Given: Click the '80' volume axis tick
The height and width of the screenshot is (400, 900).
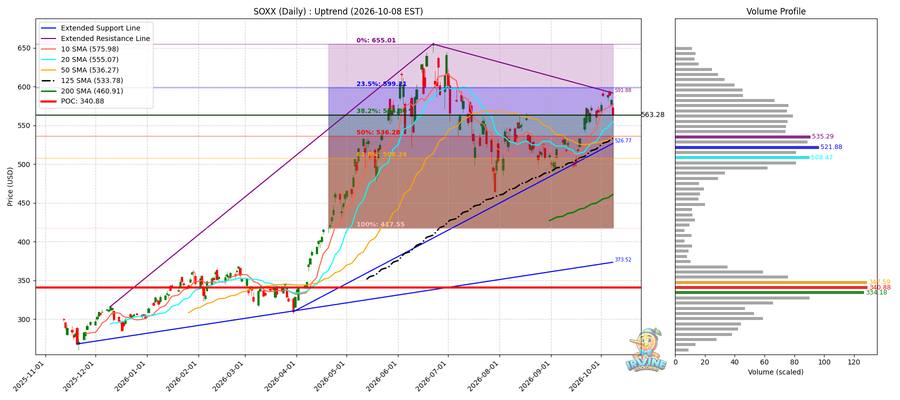Looking at the screenshot, I should [x=795, y=362].
